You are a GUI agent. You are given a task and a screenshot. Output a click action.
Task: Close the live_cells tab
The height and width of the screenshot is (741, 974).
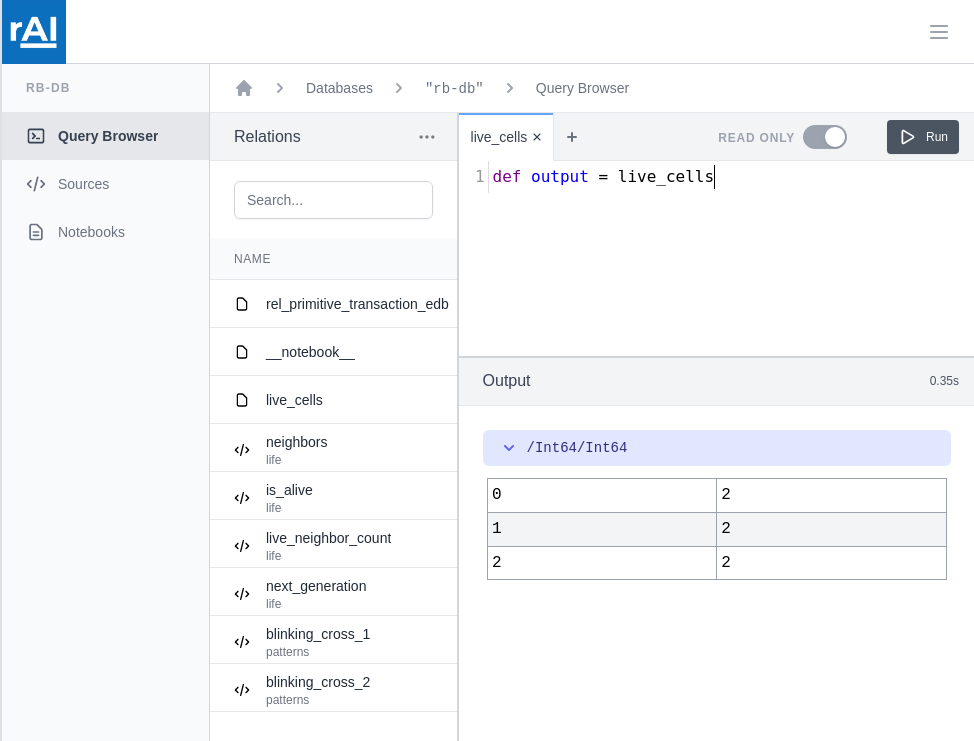pos(537,137)
